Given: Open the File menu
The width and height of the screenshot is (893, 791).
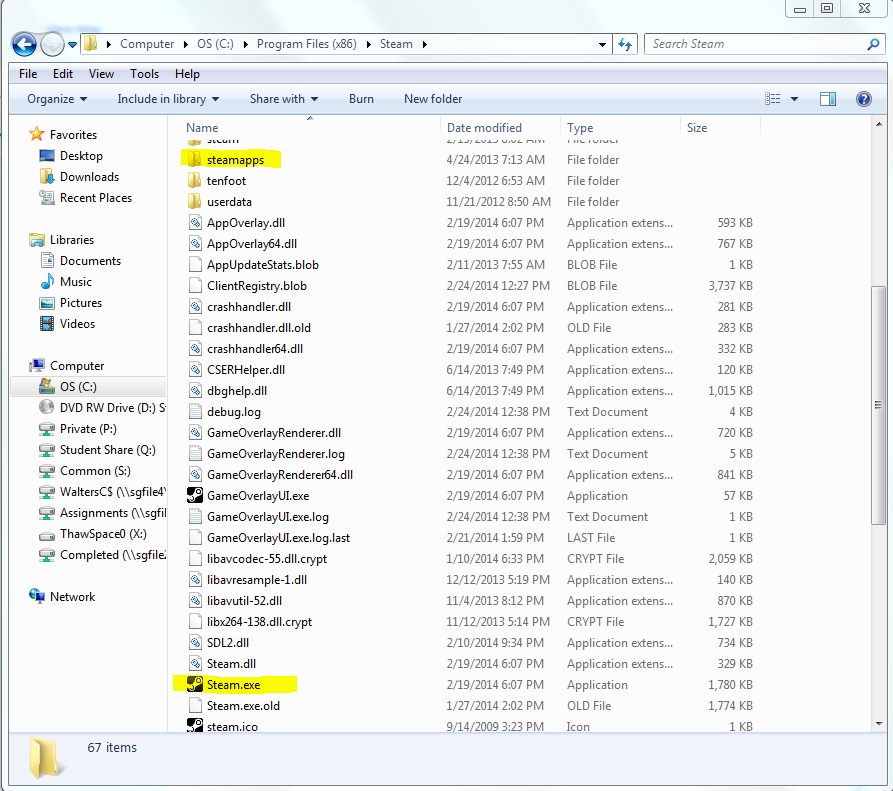Looking at the screenshot, I should [x=28, y=74].
